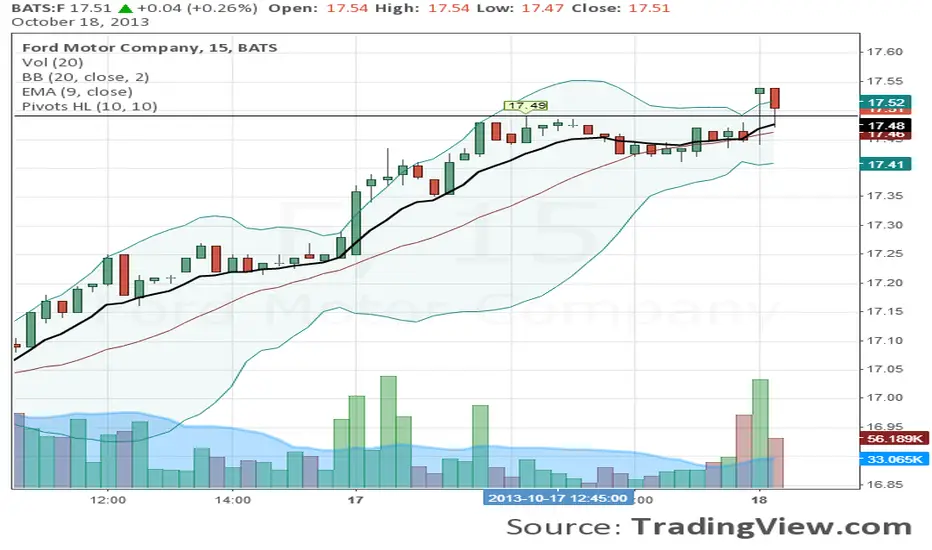Select the BB (20, close, 2) indicator label
932x550 pixels.
[86, 77]
